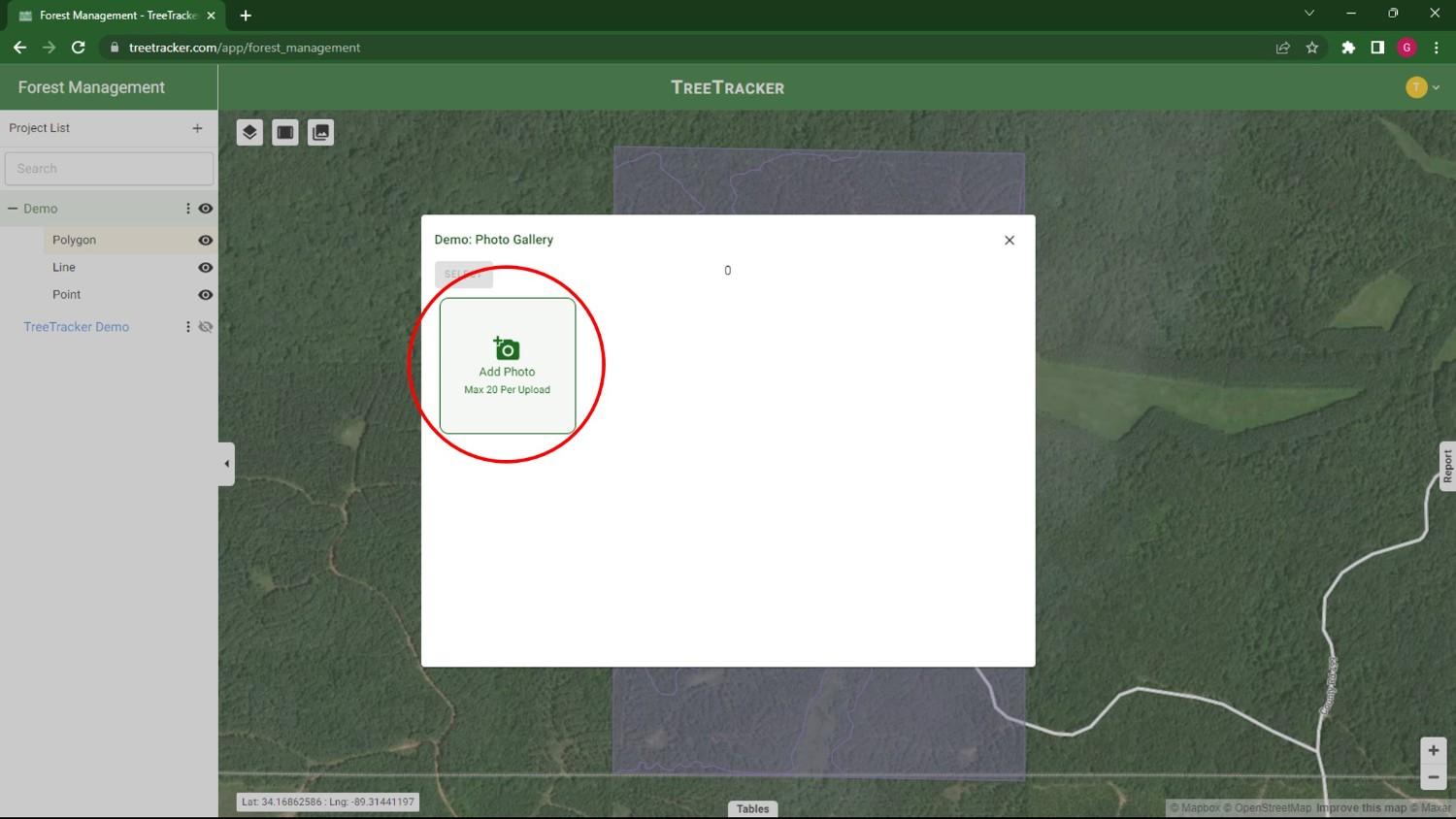This screenshot has height=819, width=1456.
Task: Open TreeTracker Demo options menu
Action: pyautogui.click(x=188, y=327)
